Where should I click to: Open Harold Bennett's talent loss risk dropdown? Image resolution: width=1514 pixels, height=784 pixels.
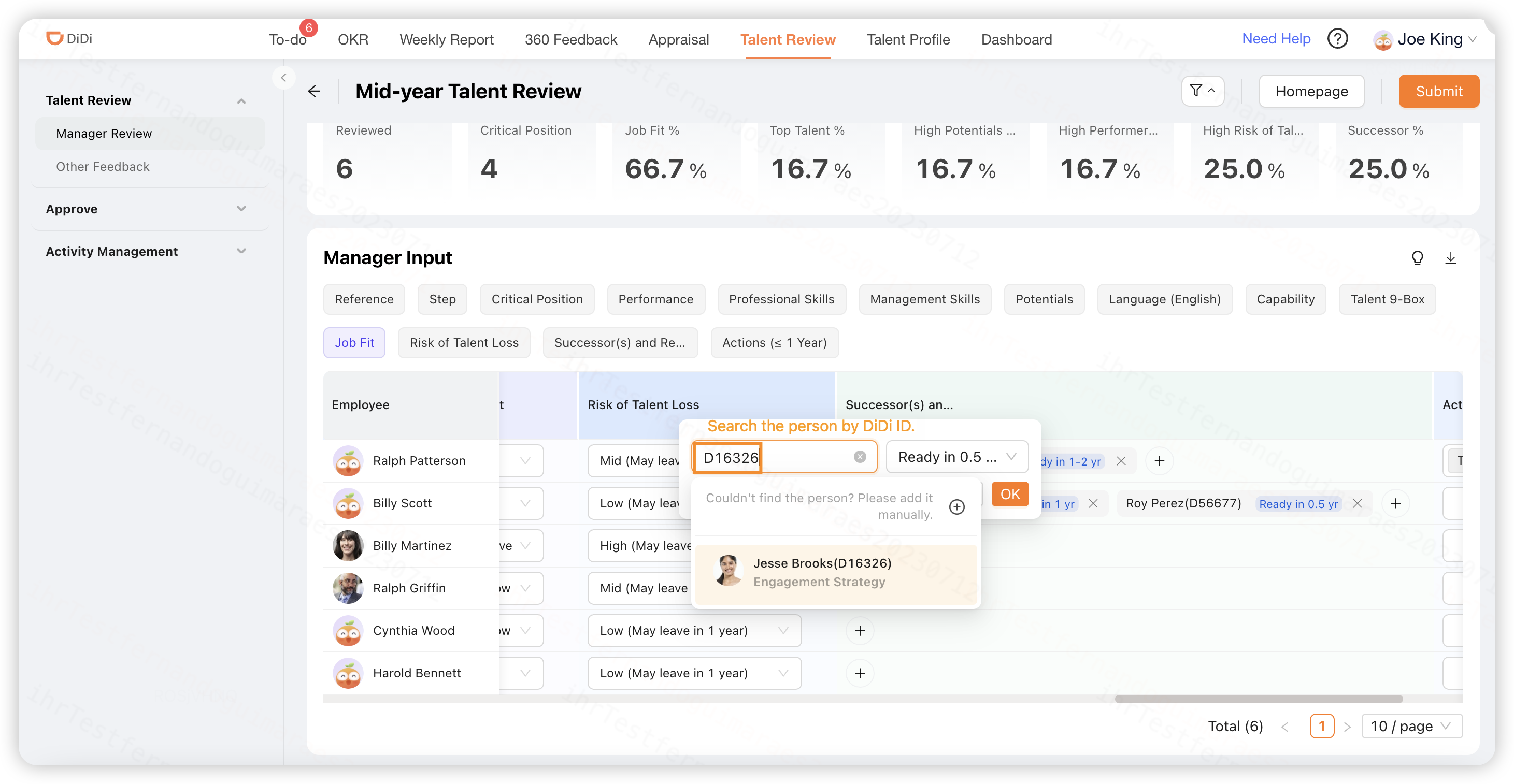coord(694,673)
